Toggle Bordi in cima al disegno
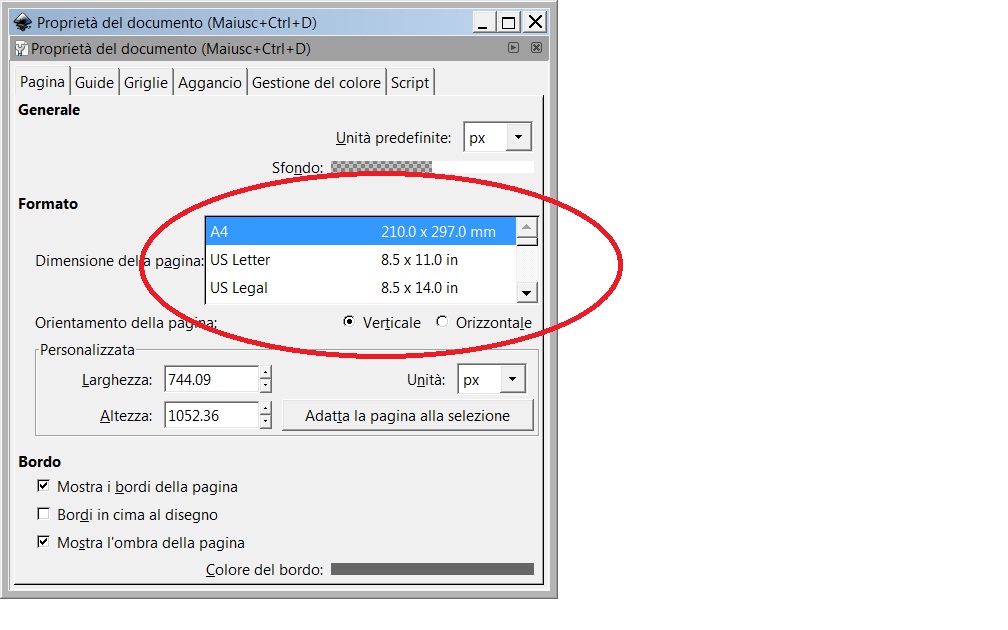Image resolution: width=1008 pixels, height=630 pixels. coord(43,515)
